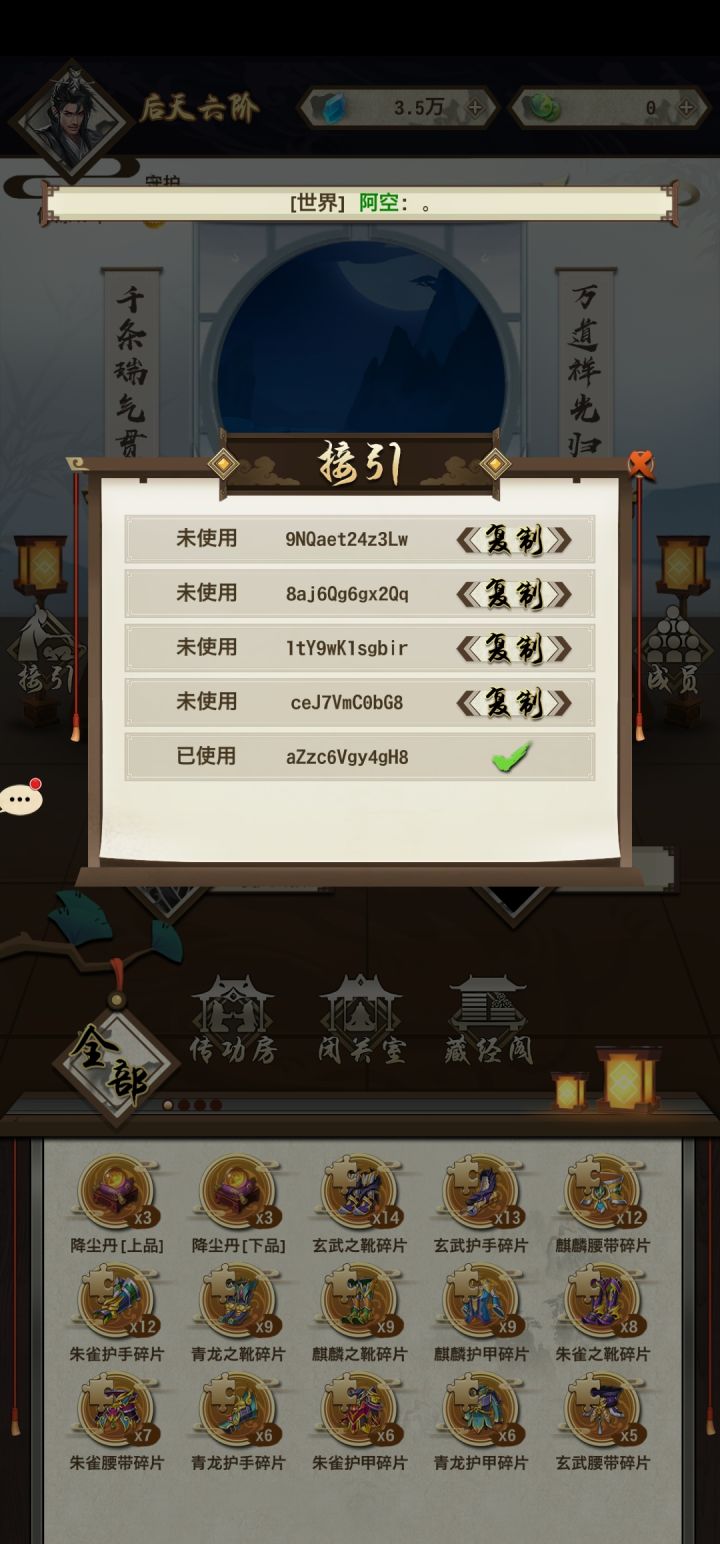Click the green checkmark on used code

[511, 757]
